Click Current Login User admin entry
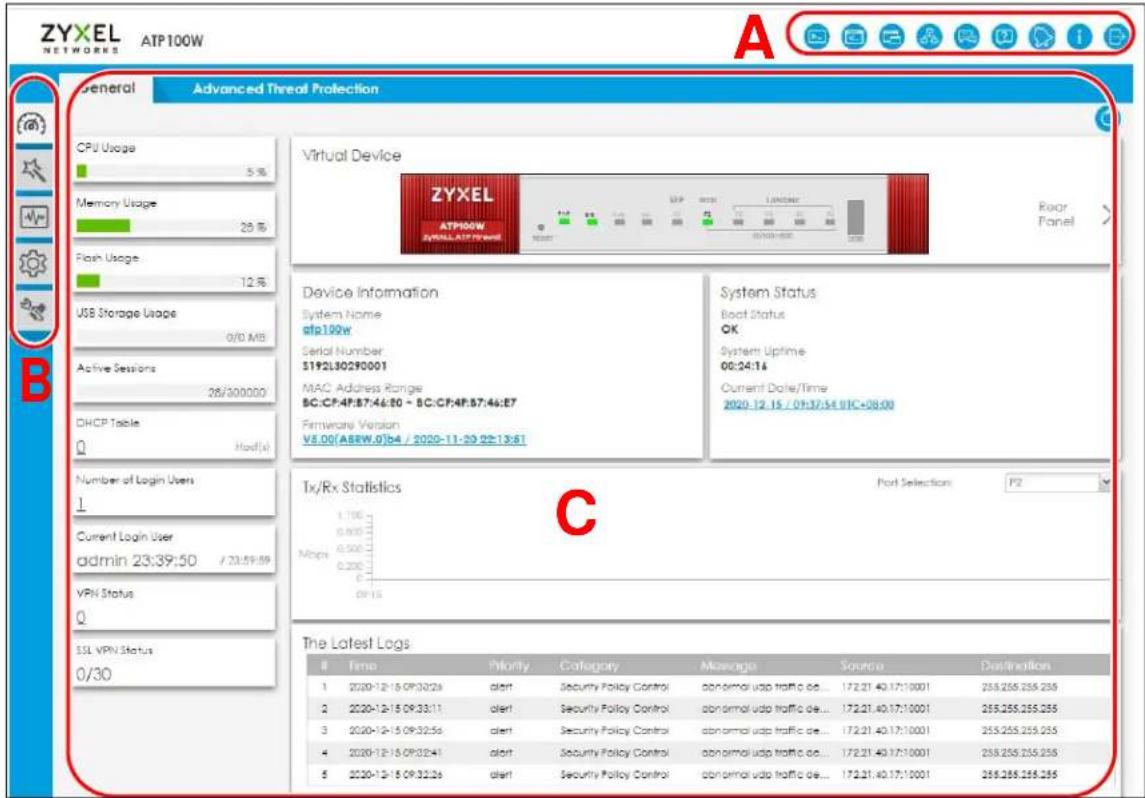The image size is (1145, 798). click(x=137, y=561)
